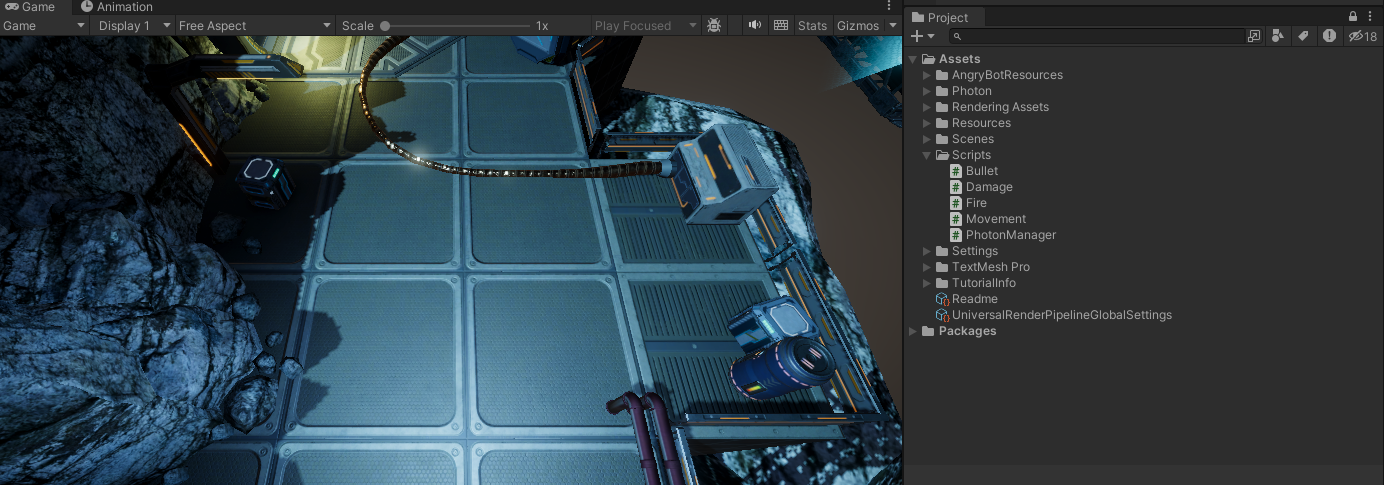Toggle keyboard shortcuts icon in Game toolbar
The width and height of the screenshot is (1384, 485).
[x=782, y=25]
